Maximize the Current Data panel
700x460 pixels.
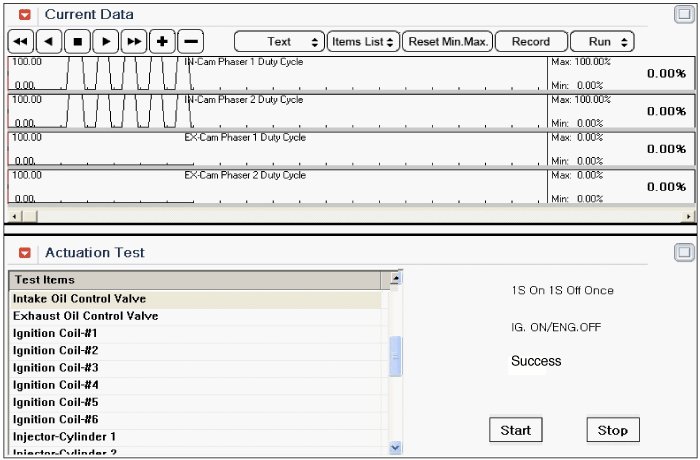[x=684, y=15]
